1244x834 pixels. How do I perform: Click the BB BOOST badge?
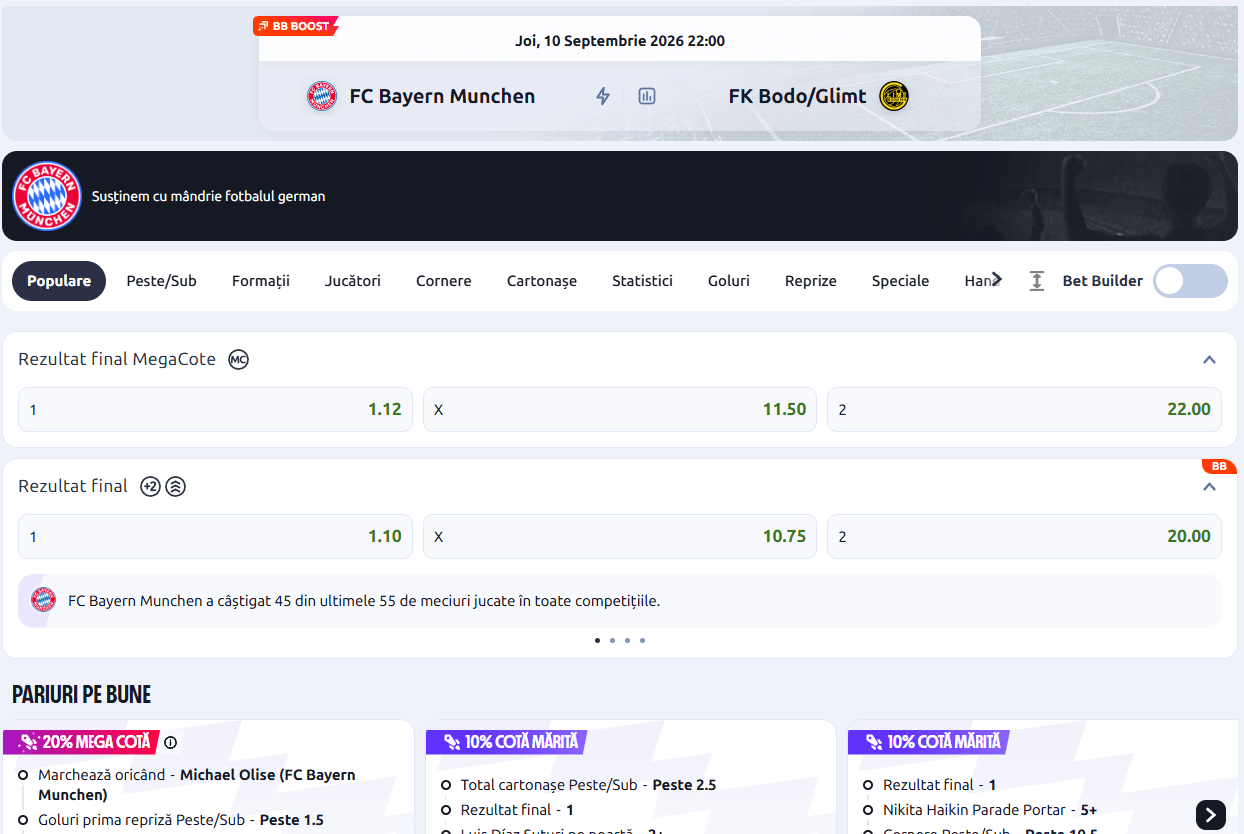click(x=295, y=26)
